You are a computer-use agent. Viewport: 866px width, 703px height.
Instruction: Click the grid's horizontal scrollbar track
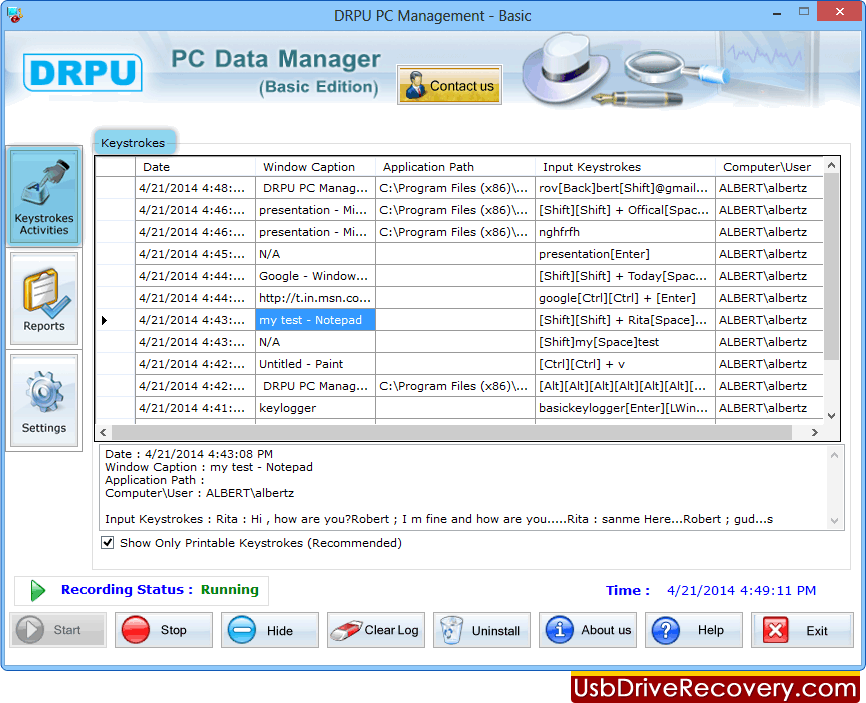[452, 432]
